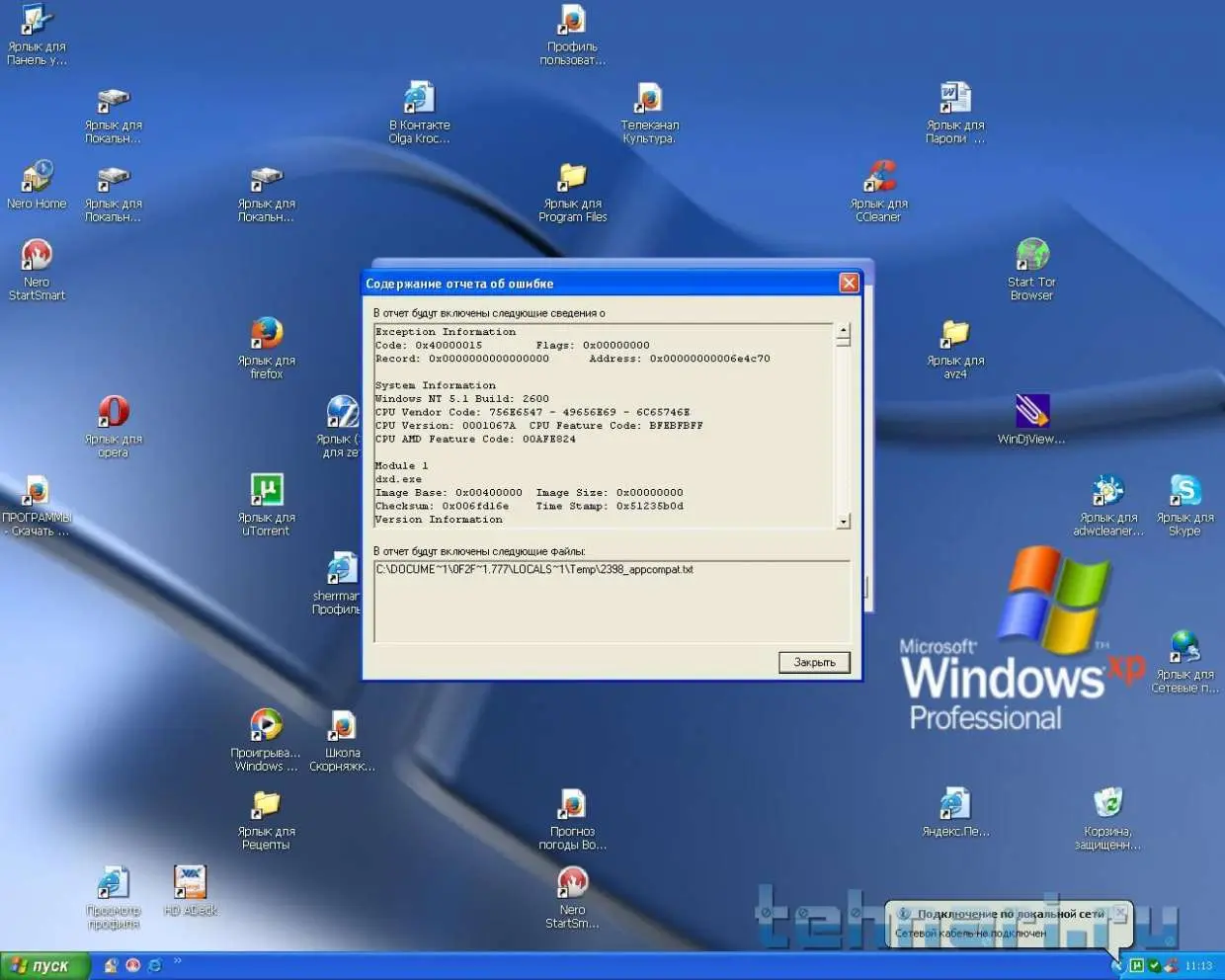1225x980 pixels.
Task: Select the 'Ярлык для Рецепты' folder
Action: [x=266, y=819]
